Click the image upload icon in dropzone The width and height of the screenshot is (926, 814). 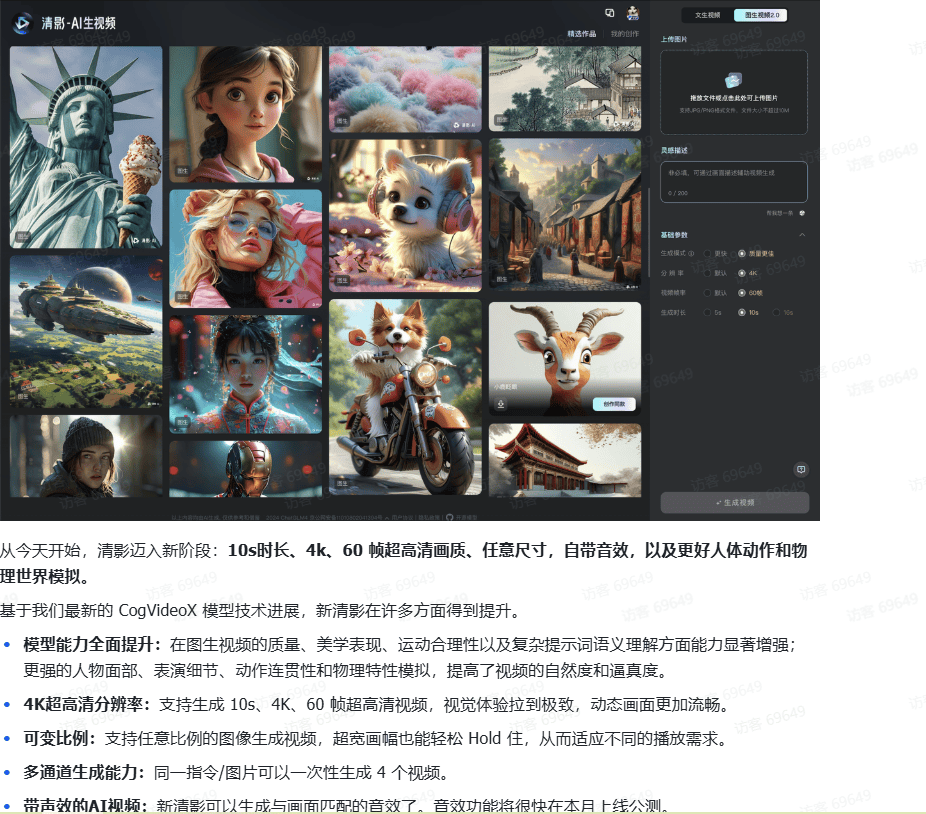click(733, 80)
